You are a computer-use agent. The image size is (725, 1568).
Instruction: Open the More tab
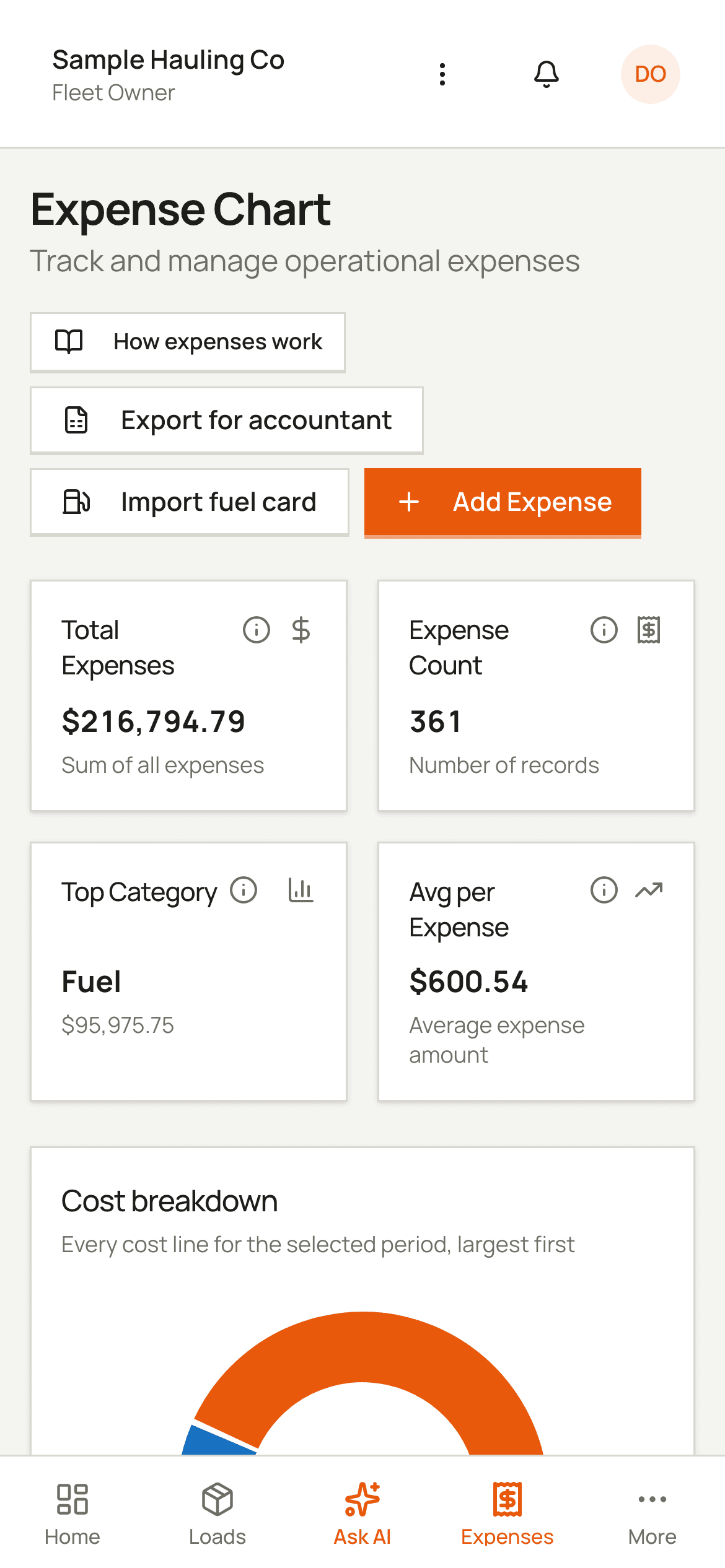[x=652, y=1514]
